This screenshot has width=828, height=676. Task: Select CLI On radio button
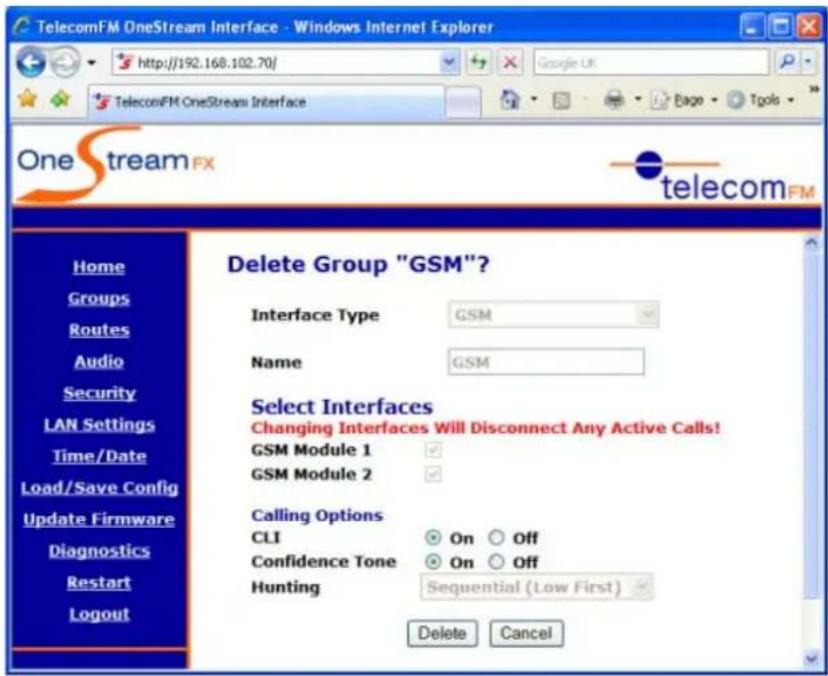tap(433, 538)
